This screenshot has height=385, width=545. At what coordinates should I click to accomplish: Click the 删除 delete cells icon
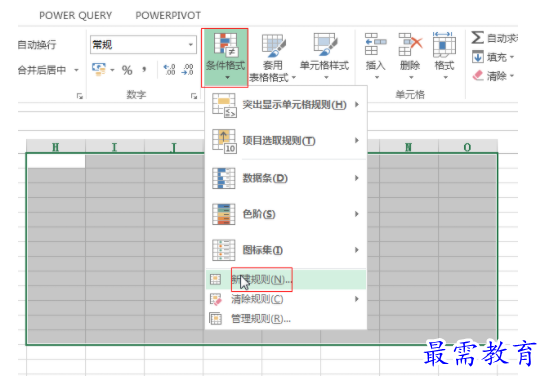tap(410, 44)
